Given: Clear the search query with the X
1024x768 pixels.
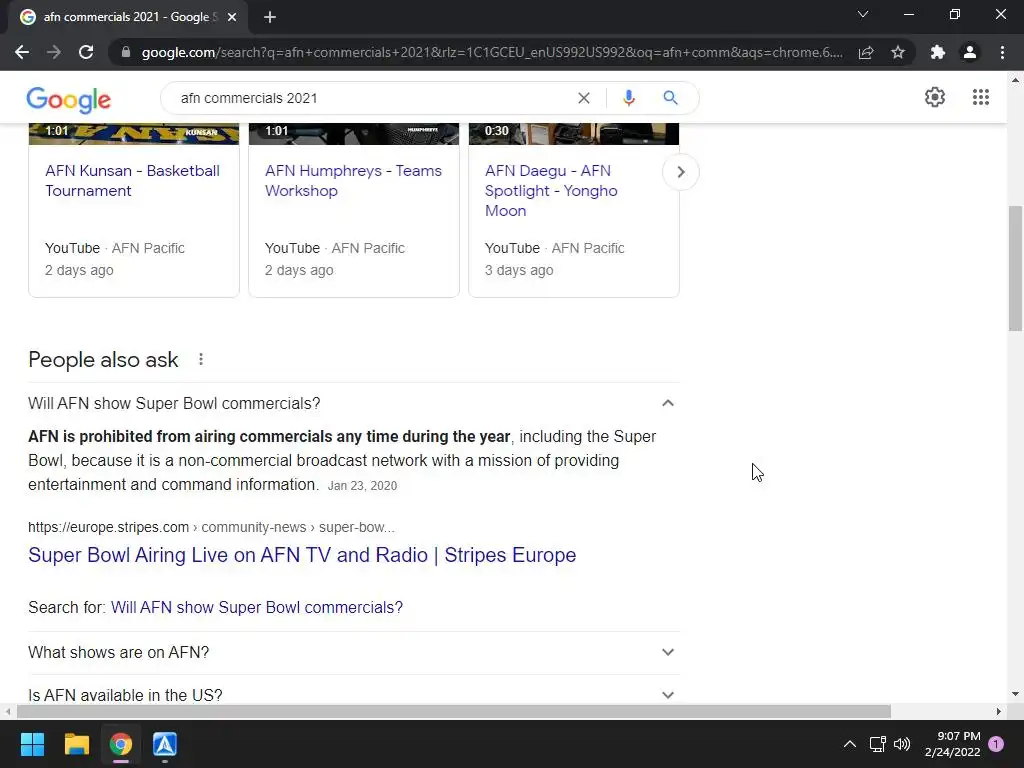Looking at the screenshot, I should click(584, 98).
